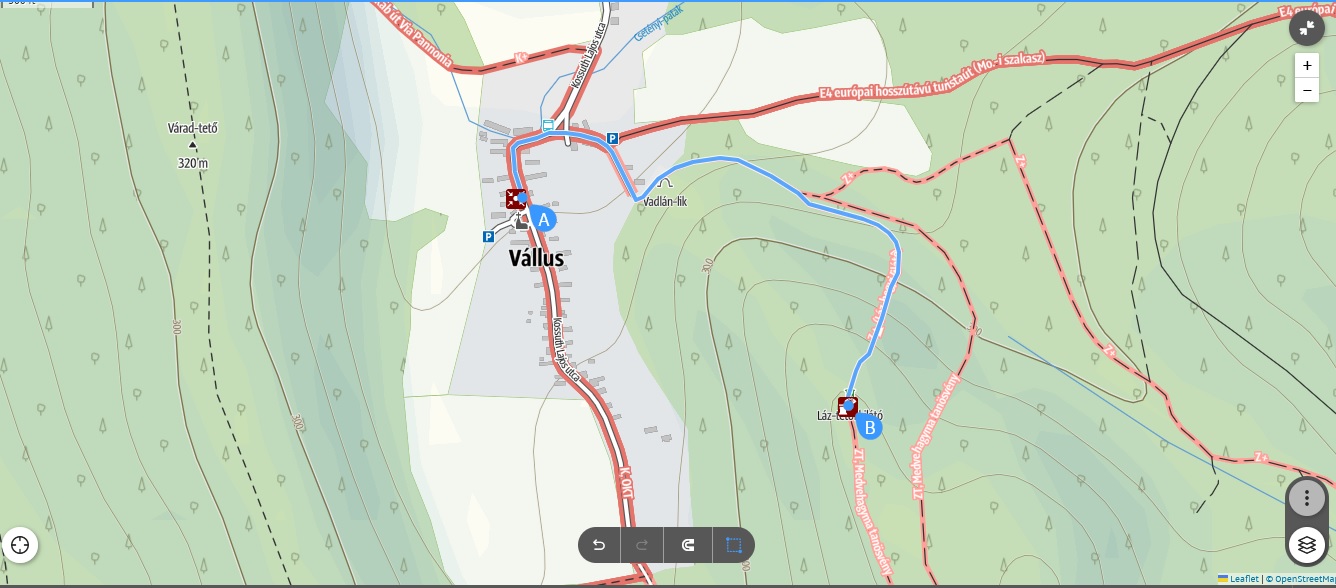Screen dimensions: 1336x588
Task: Open the map layers selector
Action: pyautogui.click(x=1306, y=545)
